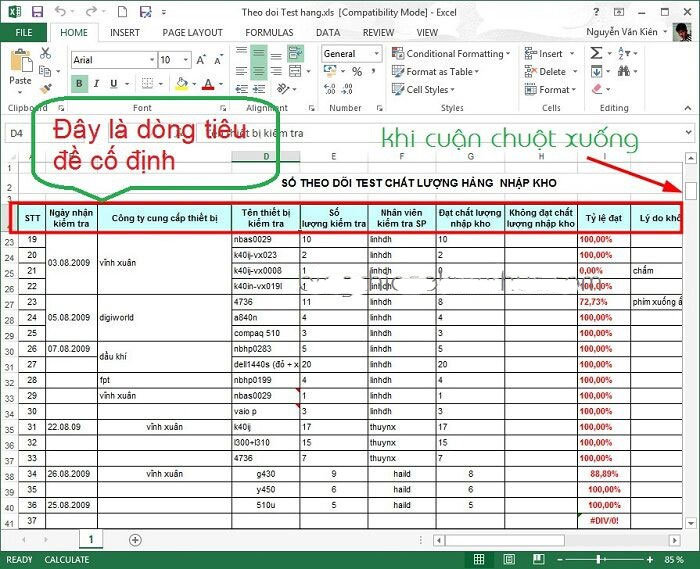Decrease indent of the cell content
This screenshot has width=700, height=569.
242,89
